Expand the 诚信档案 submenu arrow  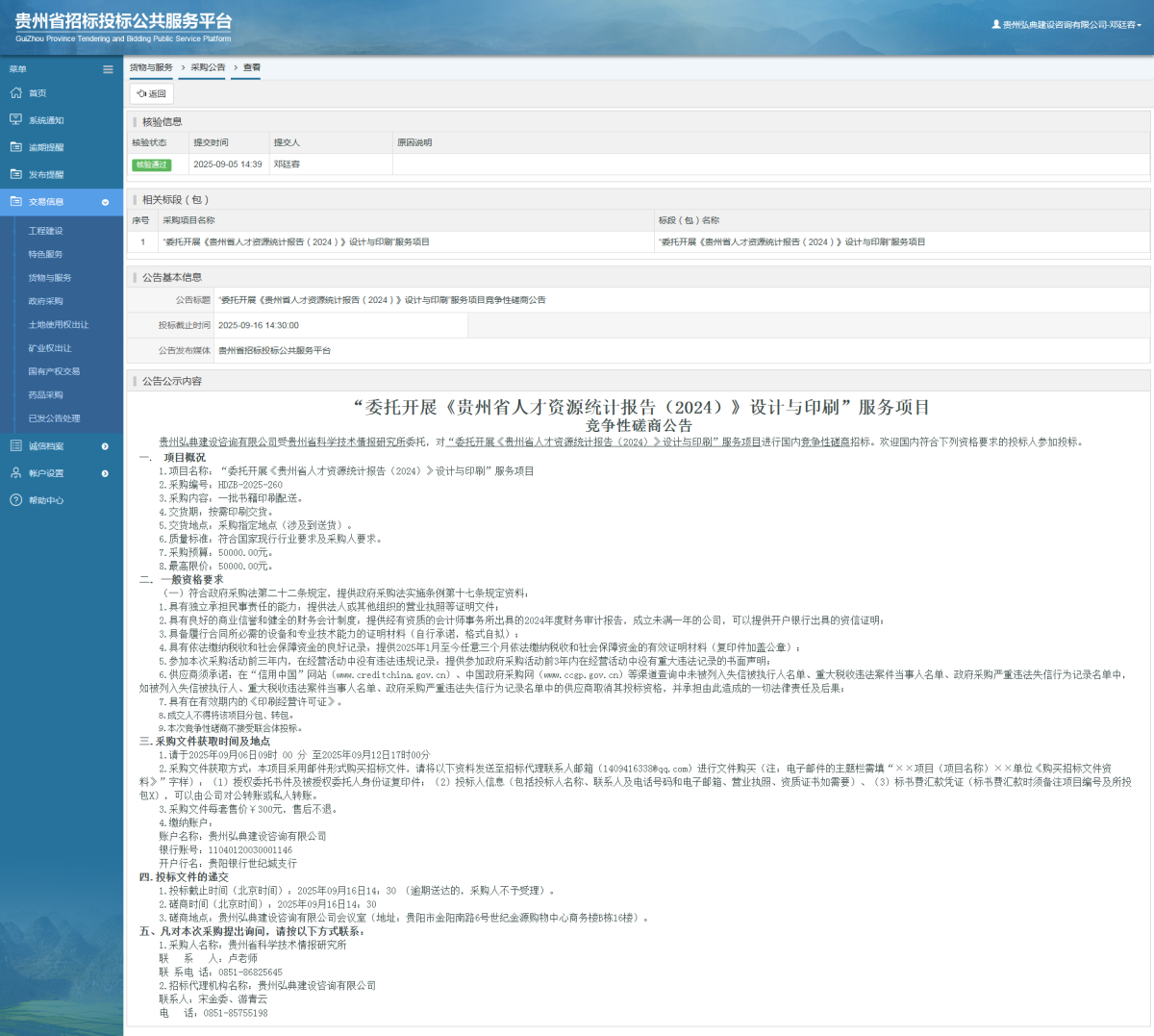[x=105, y=445]
